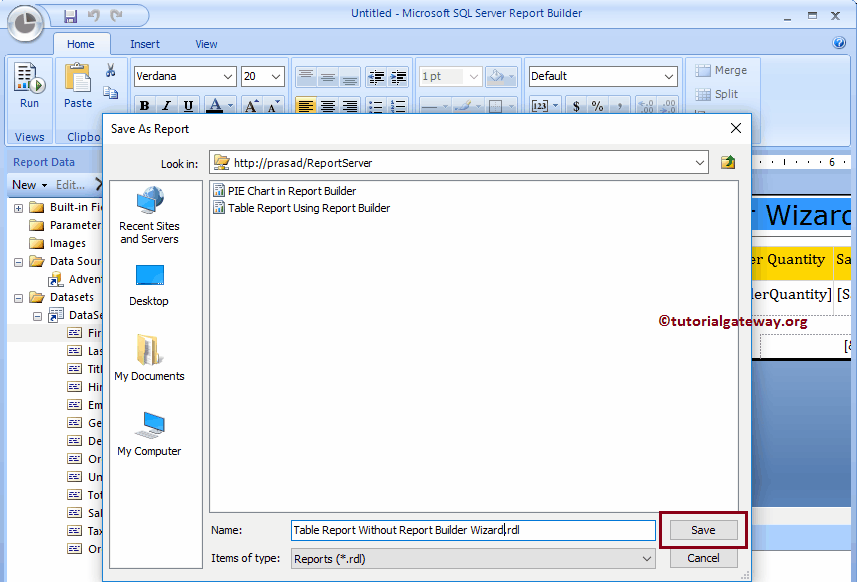Open My Computer in the Save dialog

click(148, 432)
